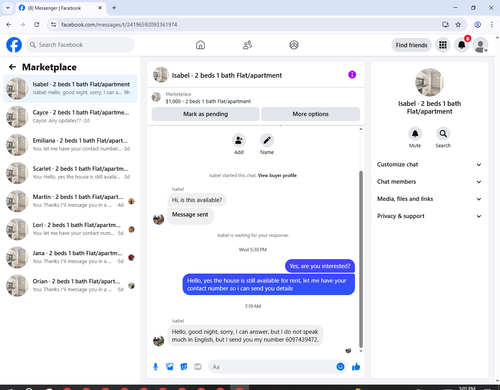Mute conversation using bell icon

tap(415, 134)
